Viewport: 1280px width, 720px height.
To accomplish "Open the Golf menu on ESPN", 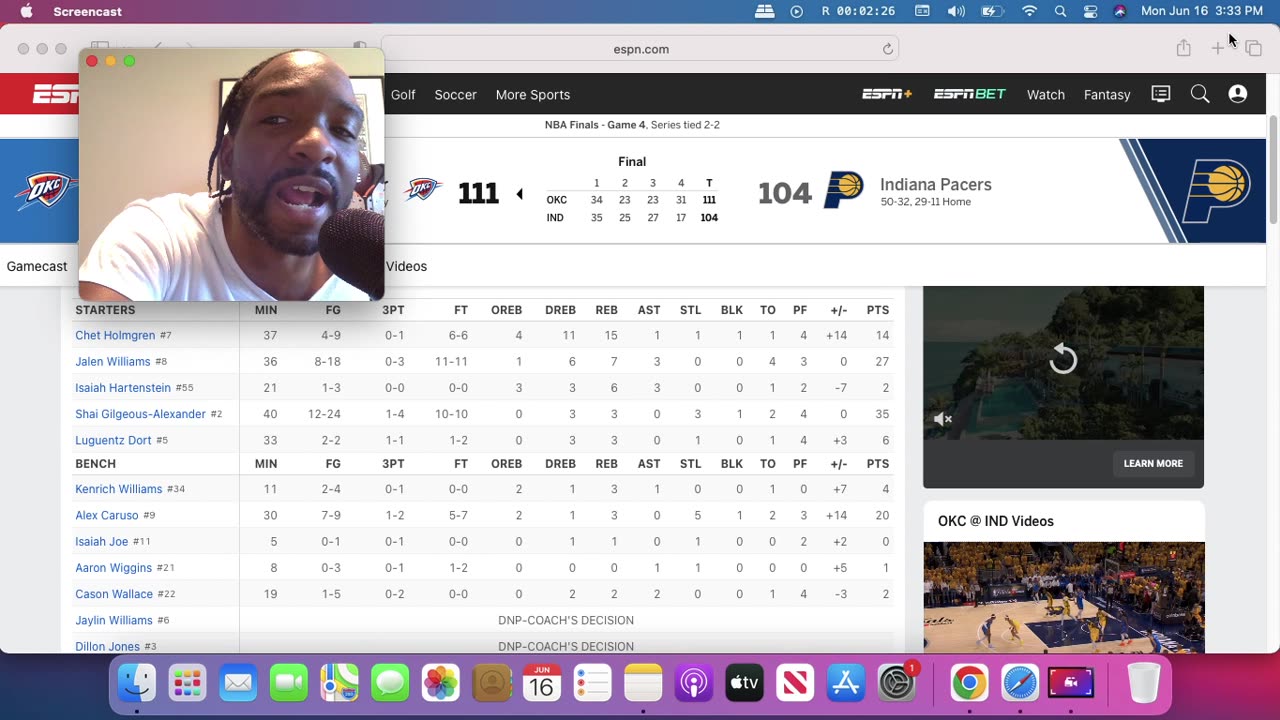I will 403,94.
